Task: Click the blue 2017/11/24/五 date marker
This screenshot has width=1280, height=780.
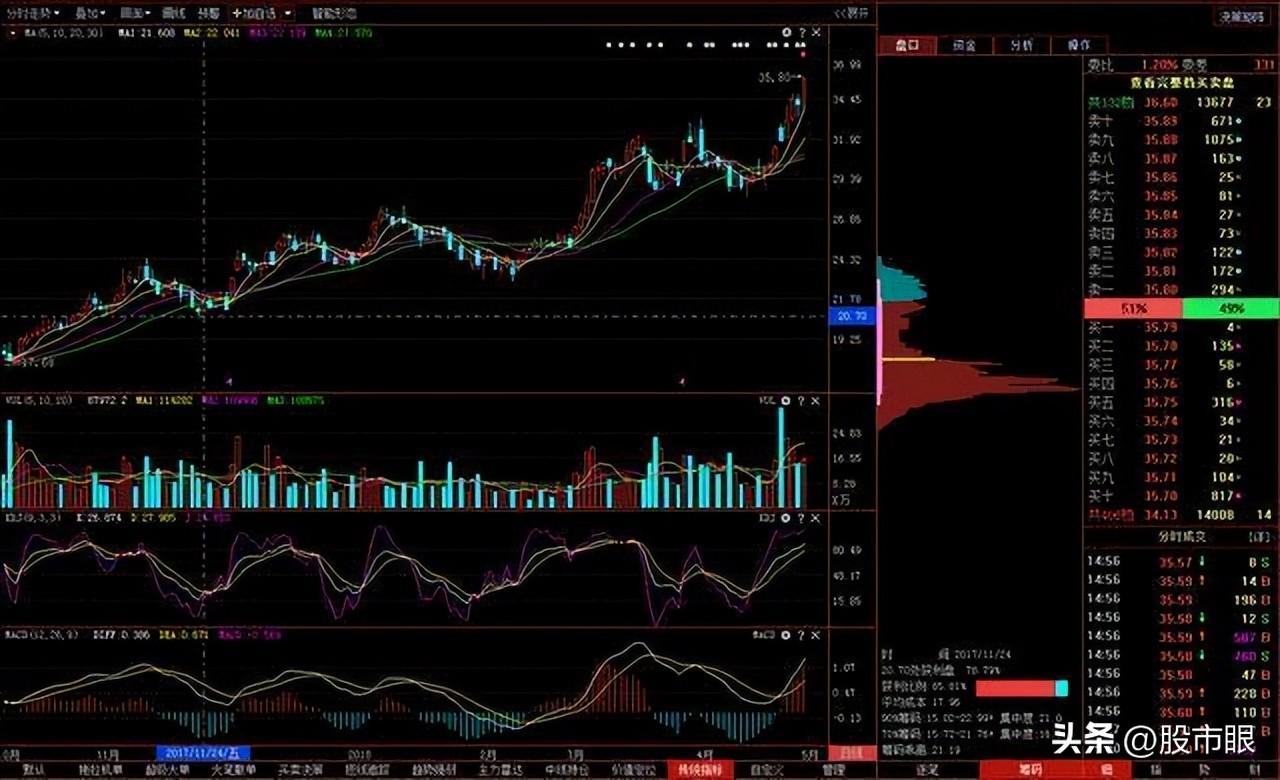Action: [x=204, y=752]
